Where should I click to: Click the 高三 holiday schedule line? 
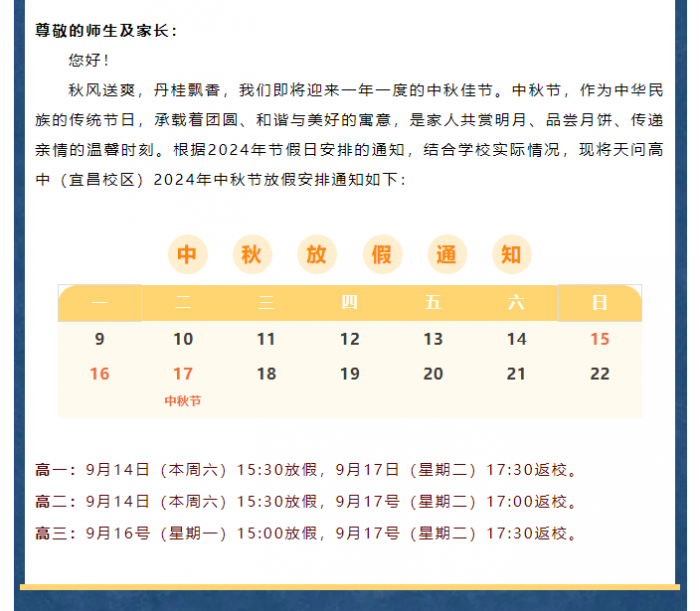pyautogui.click(x=308, y=533)
